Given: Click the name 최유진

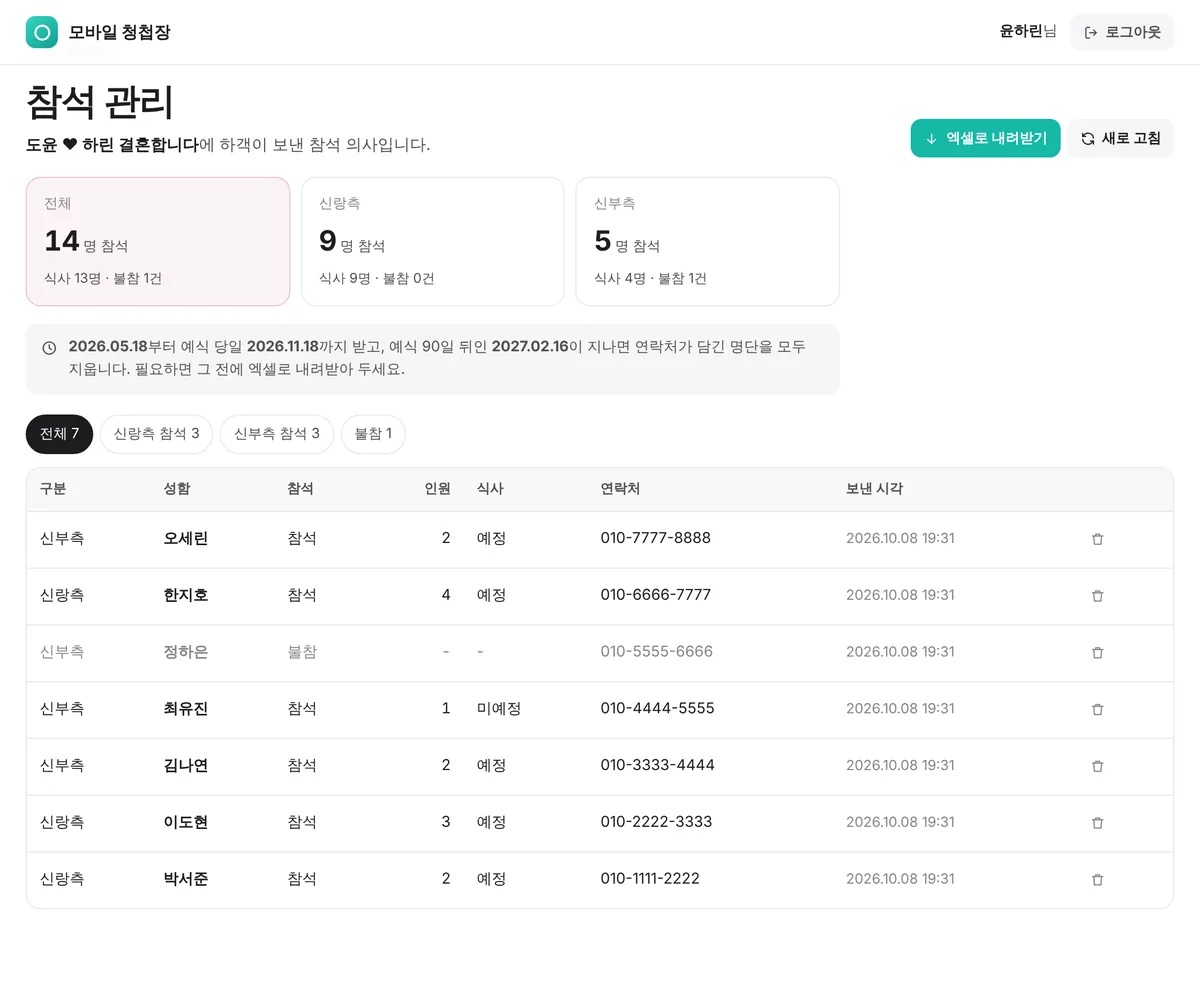Looking at the screenshot, I should 186,708.
